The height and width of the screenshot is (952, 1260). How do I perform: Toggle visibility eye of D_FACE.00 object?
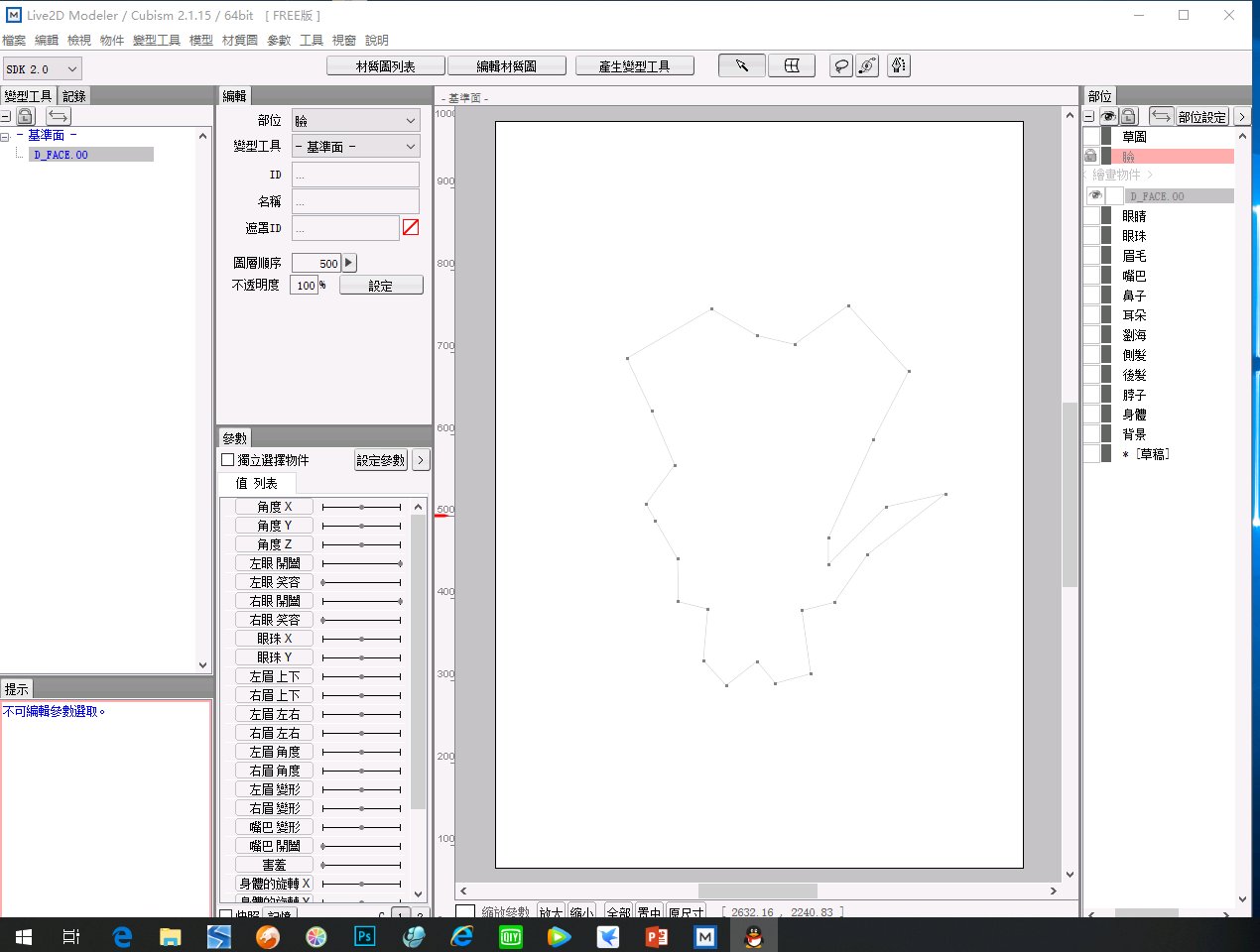pyautogui.click(x=1095, y=195)
